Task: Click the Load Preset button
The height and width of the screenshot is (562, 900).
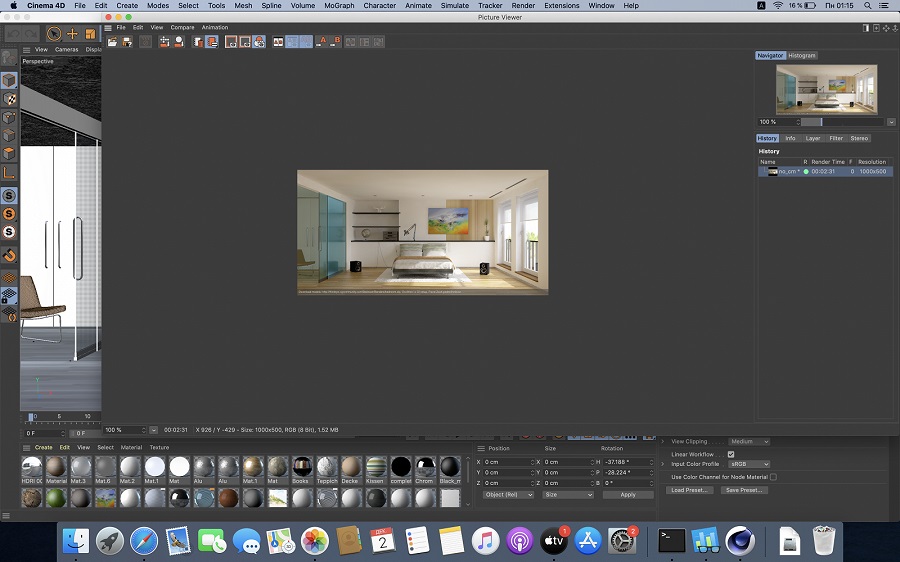Action: pyautogui.click(x=691, y=490)
